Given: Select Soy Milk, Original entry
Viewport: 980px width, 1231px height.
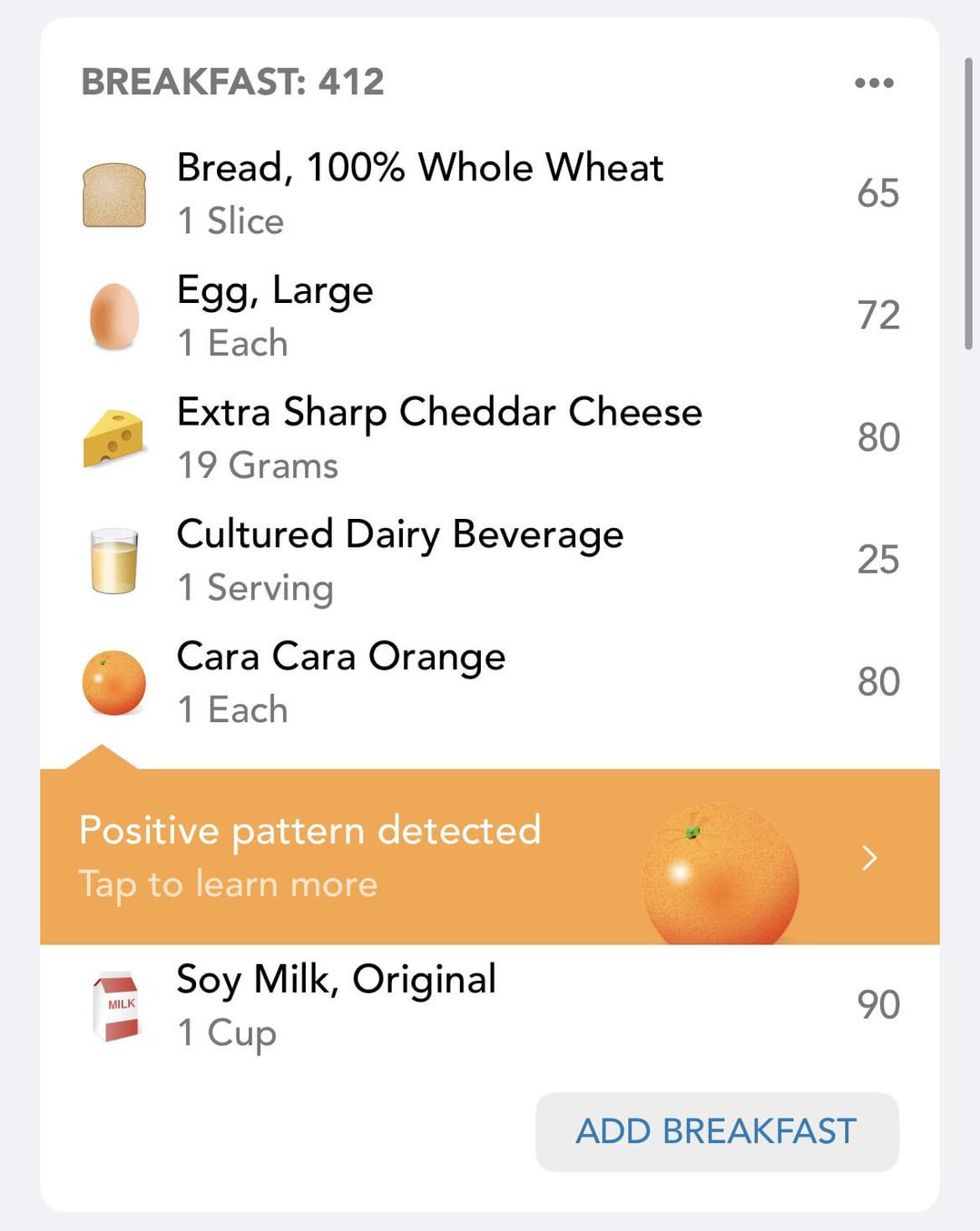Looking at the screenshot, I should pos(490,1006).
